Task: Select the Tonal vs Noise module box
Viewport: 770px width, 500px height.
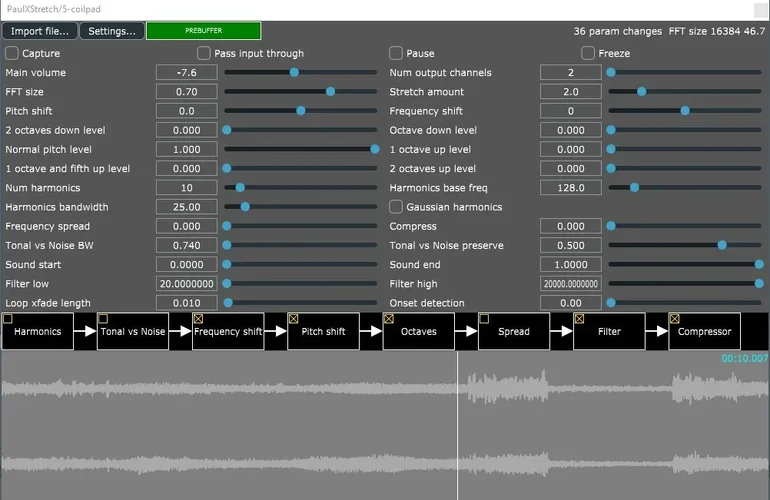Action: pos(133,332)
